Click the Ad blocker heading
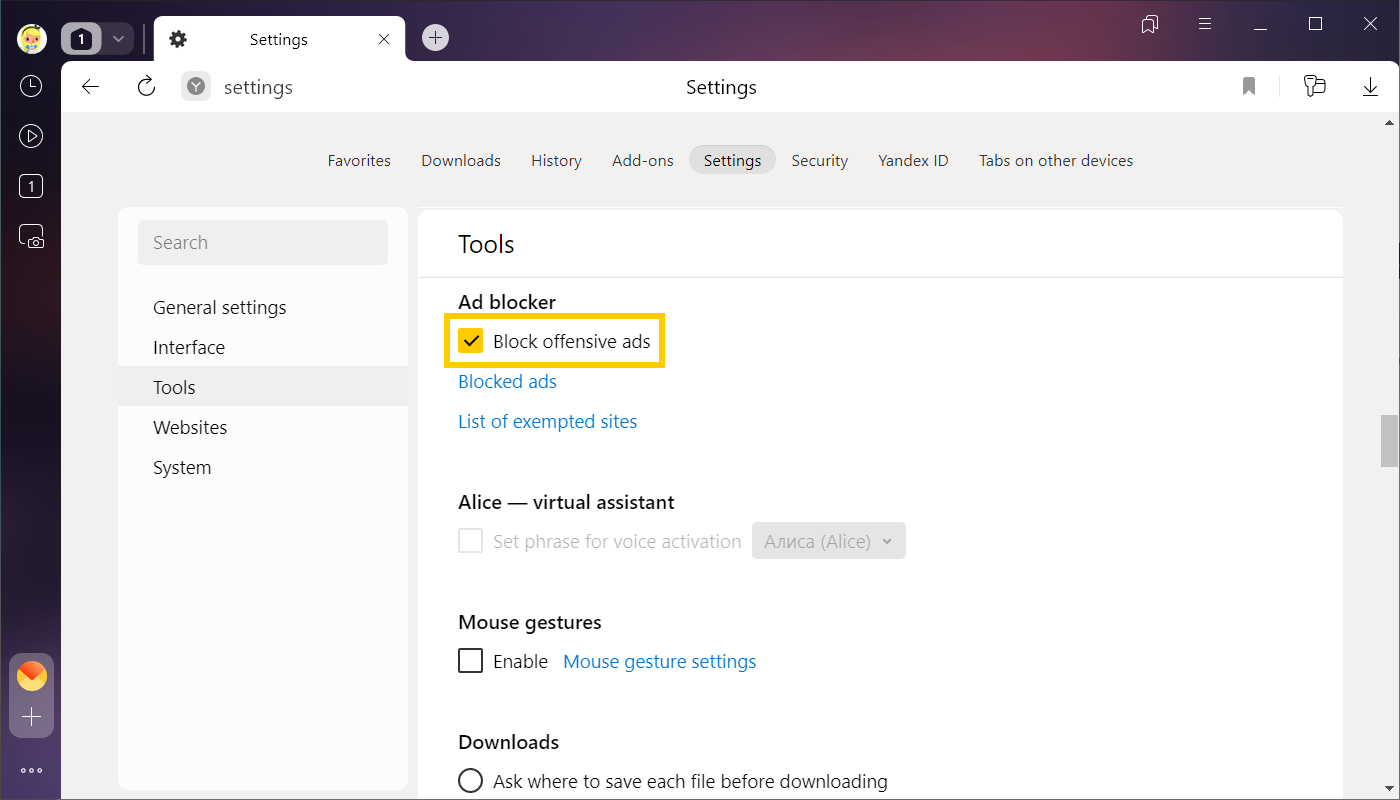 (507, 301)
